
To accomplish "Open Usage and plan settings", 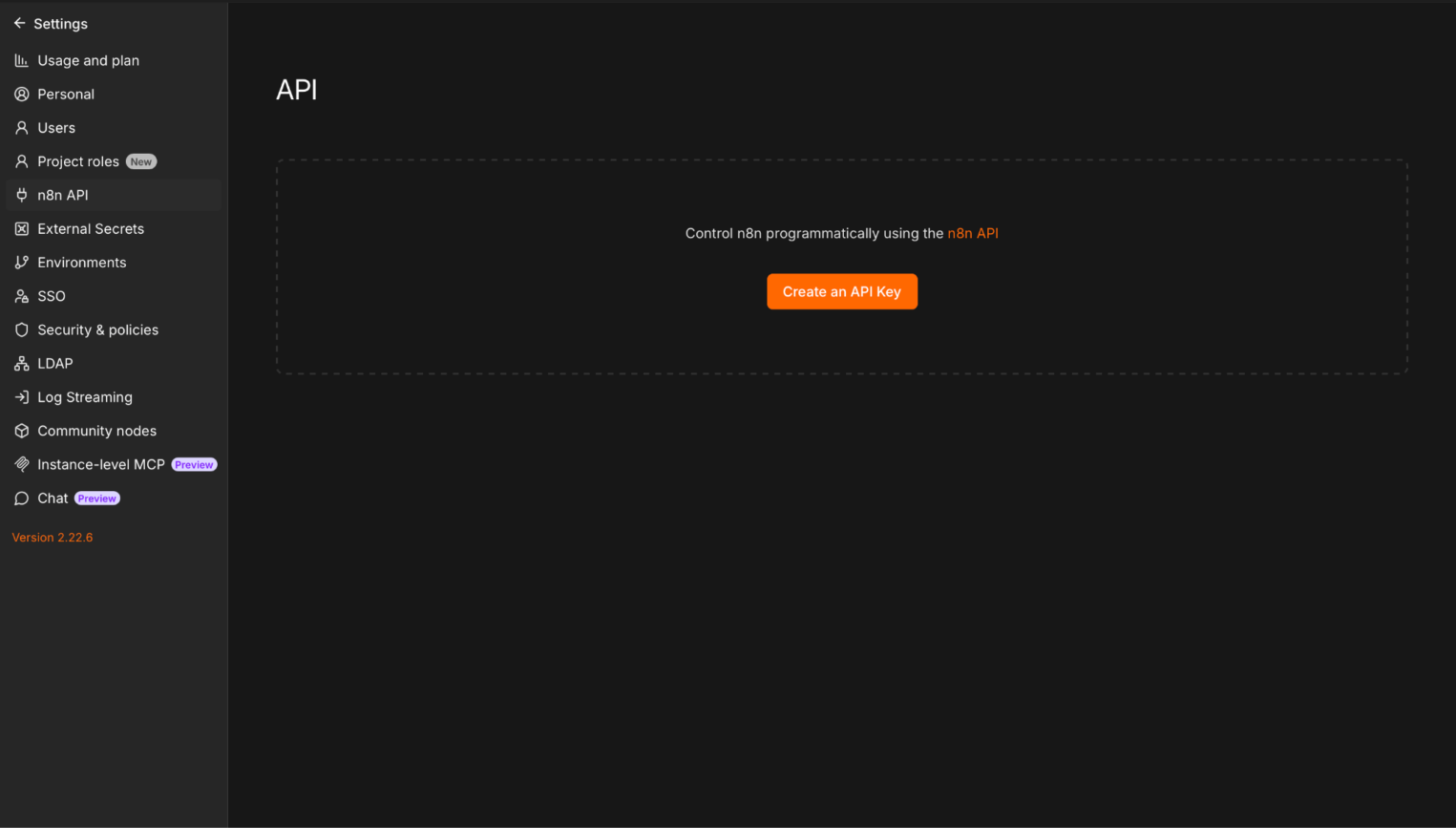I will click(114, 60).
